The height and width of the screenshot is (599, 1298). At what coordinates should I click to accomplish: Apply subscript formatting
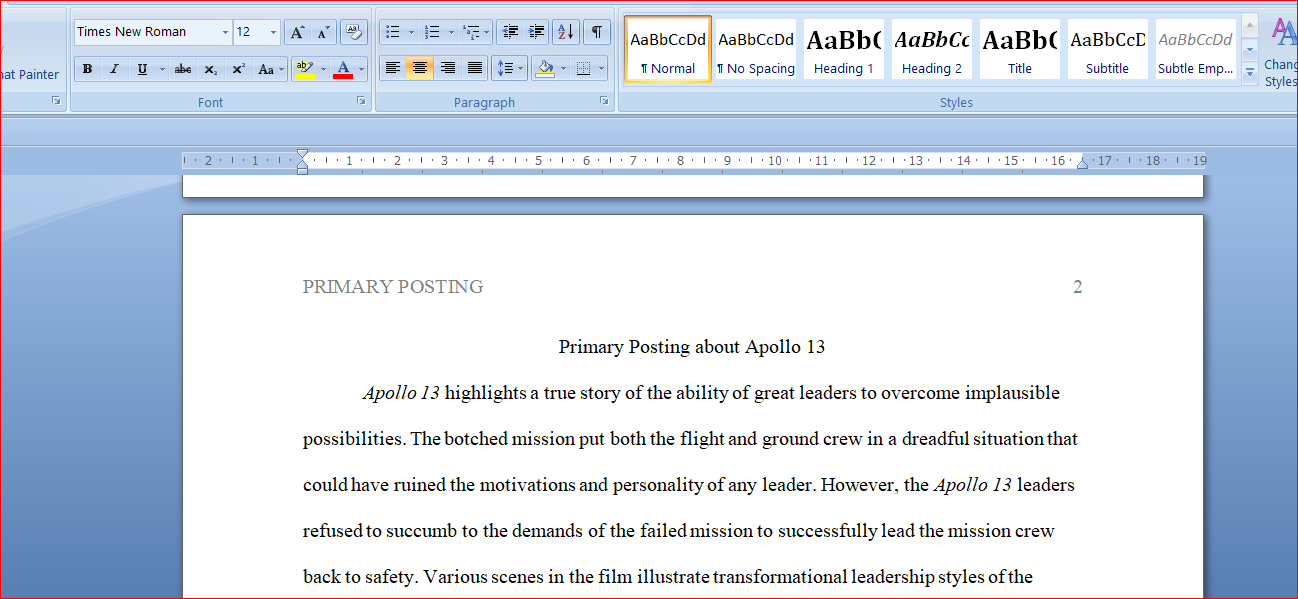(210, 69)
